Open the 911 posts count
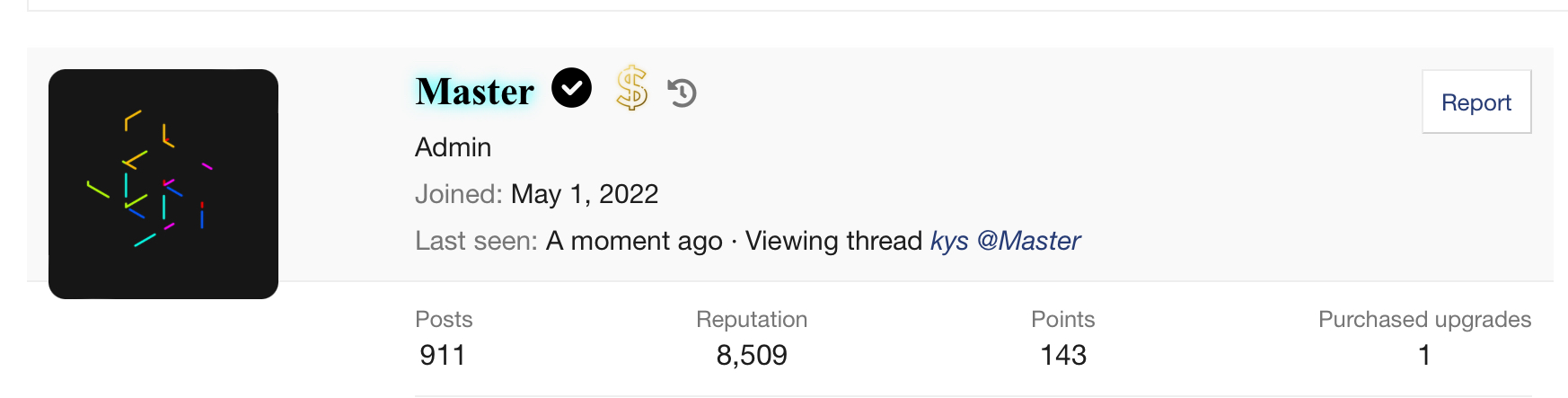 (x=443, y=355)
